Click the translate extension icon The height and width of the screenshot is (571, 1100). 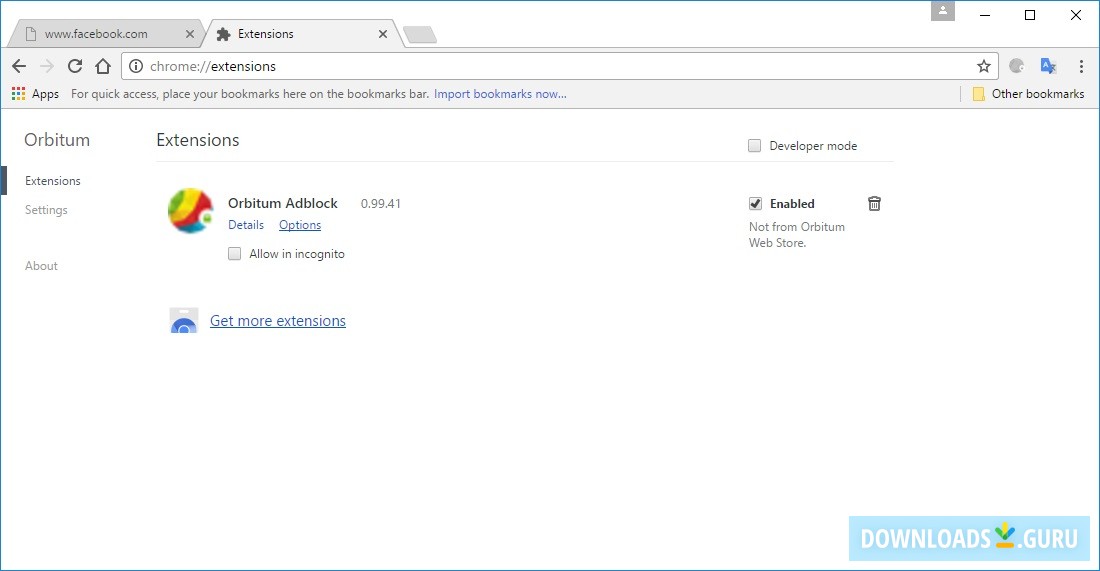[x=1048, y=66]
